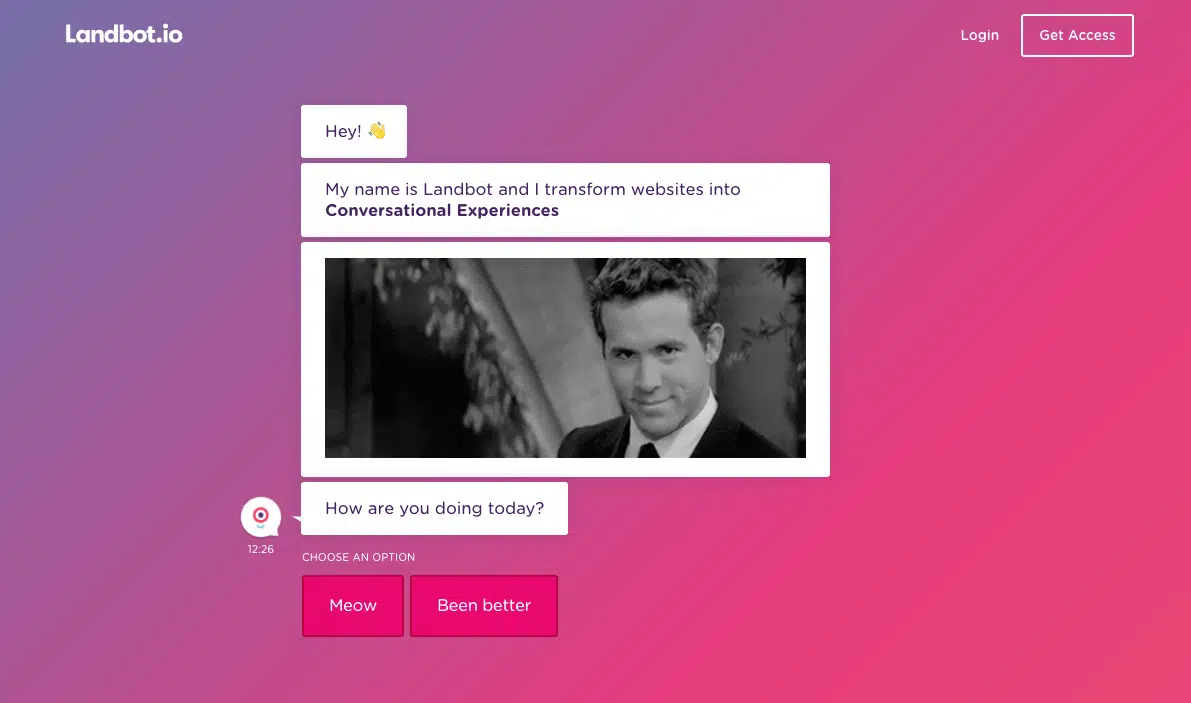Click the Landbot chatbot avatar icon
This screenshot has height=703, width=1191.
[x=261, y=517]
